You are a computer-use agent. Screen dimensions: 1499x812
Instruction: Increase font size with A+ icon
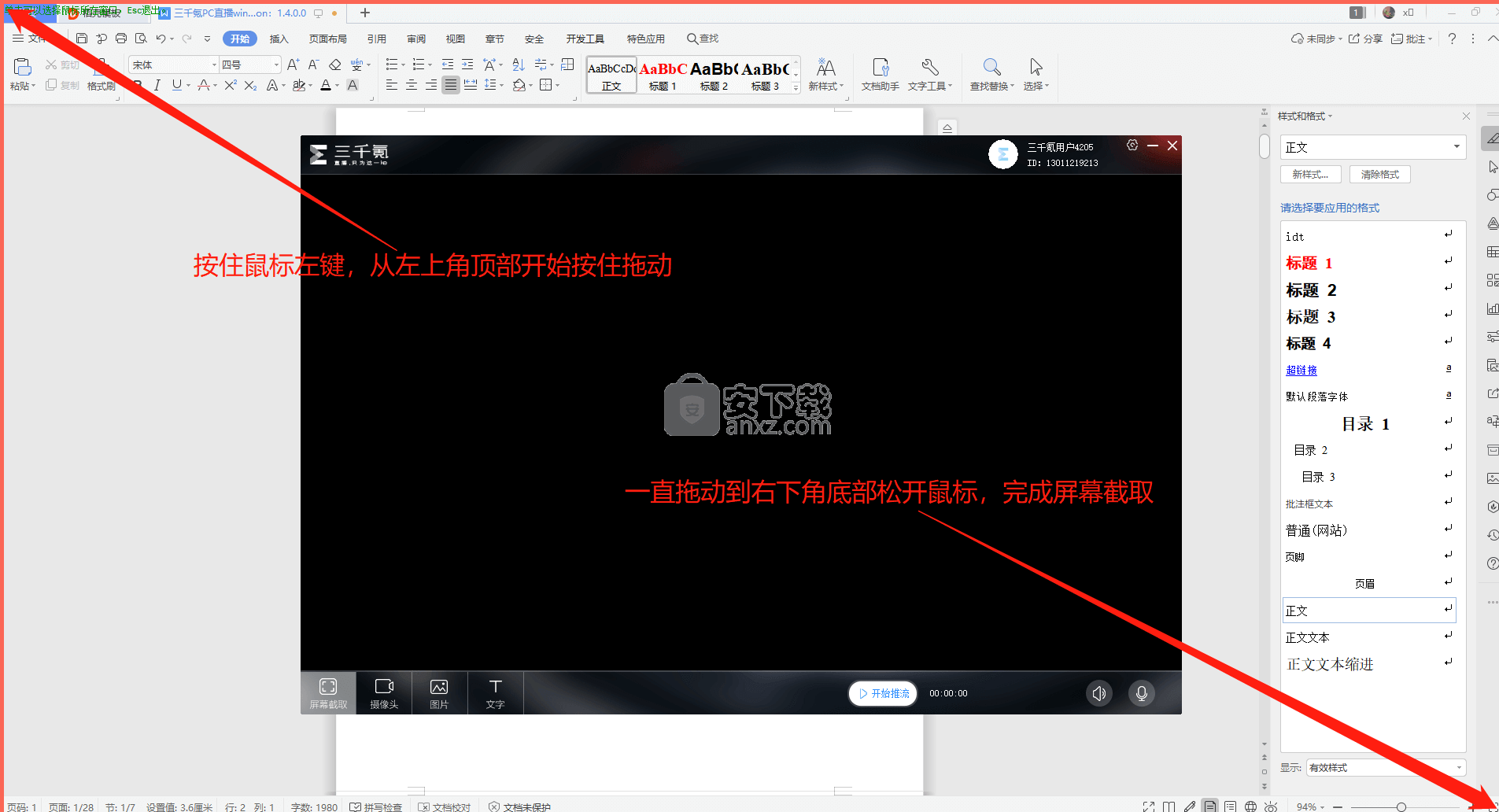tap(294, 65)
